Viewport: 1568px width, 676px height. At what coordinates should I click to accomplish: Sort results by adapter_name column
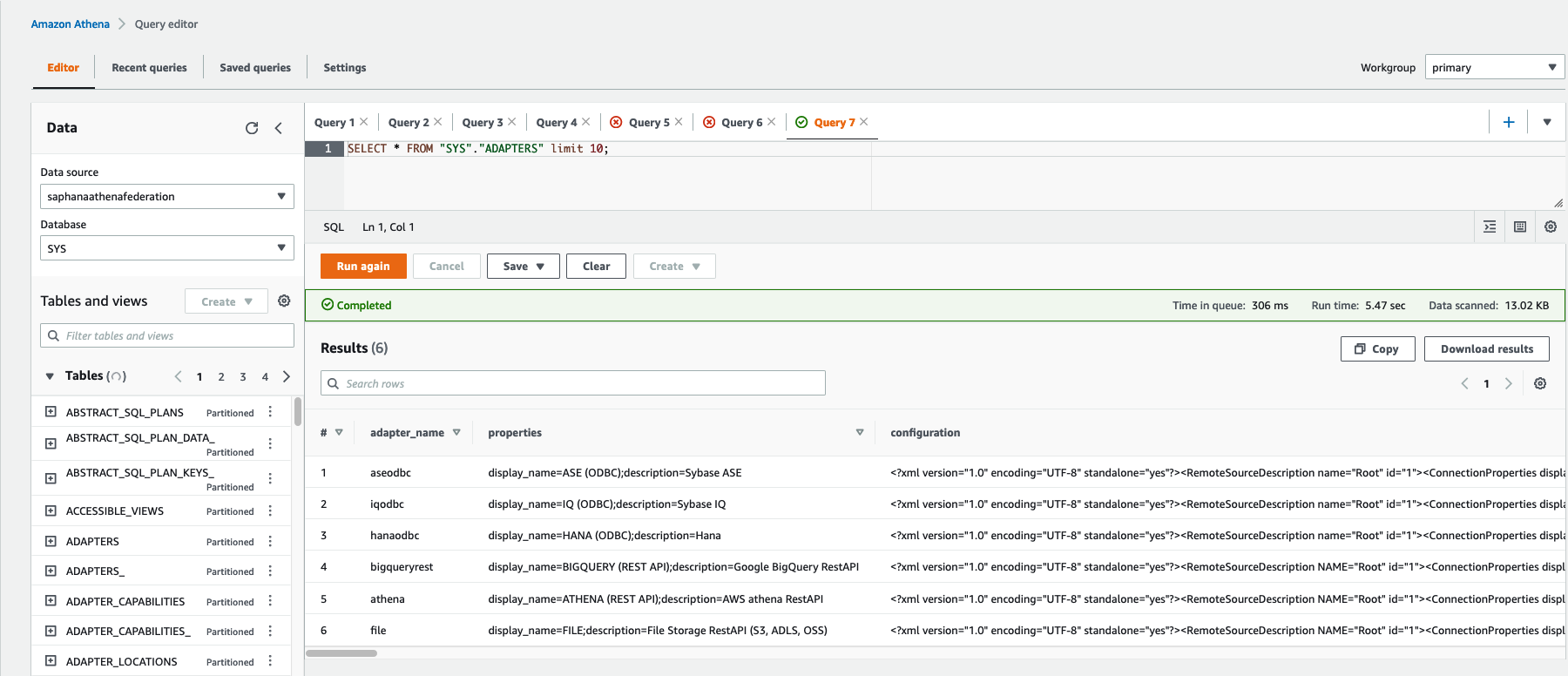coord(456,433)
